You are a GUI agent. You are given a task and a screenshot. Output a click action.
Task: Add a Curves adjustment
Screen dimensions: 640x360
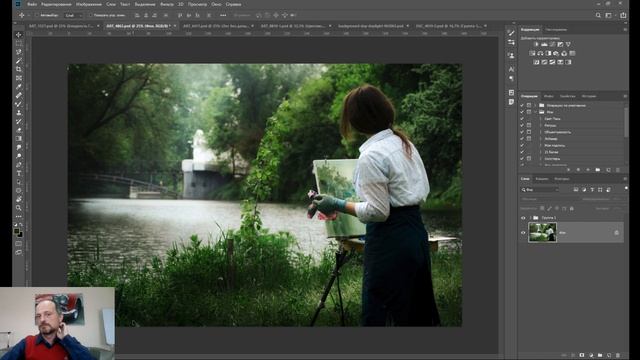(x=552, y=44)
